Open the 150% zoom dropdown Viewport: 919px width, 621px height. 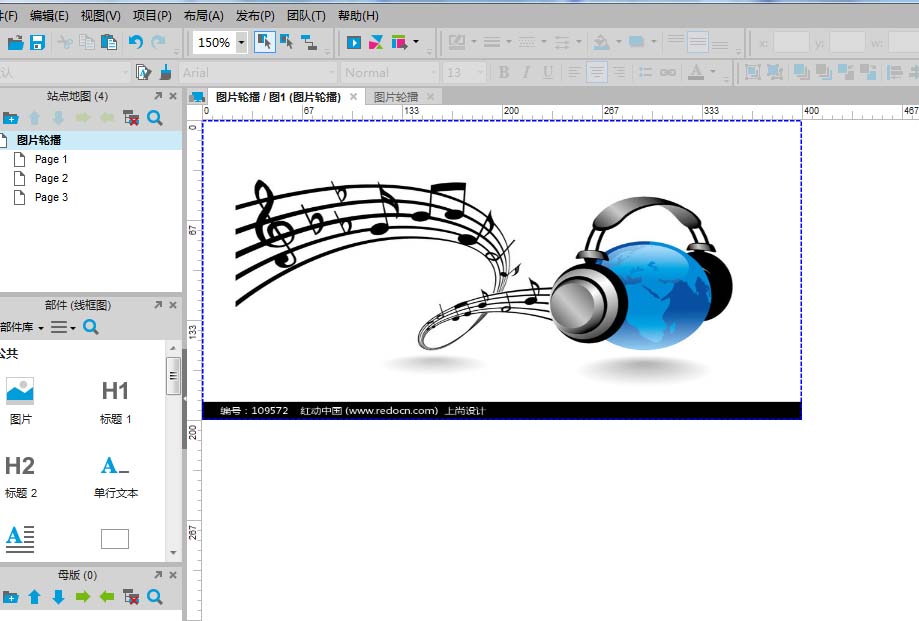coord(241,42)
